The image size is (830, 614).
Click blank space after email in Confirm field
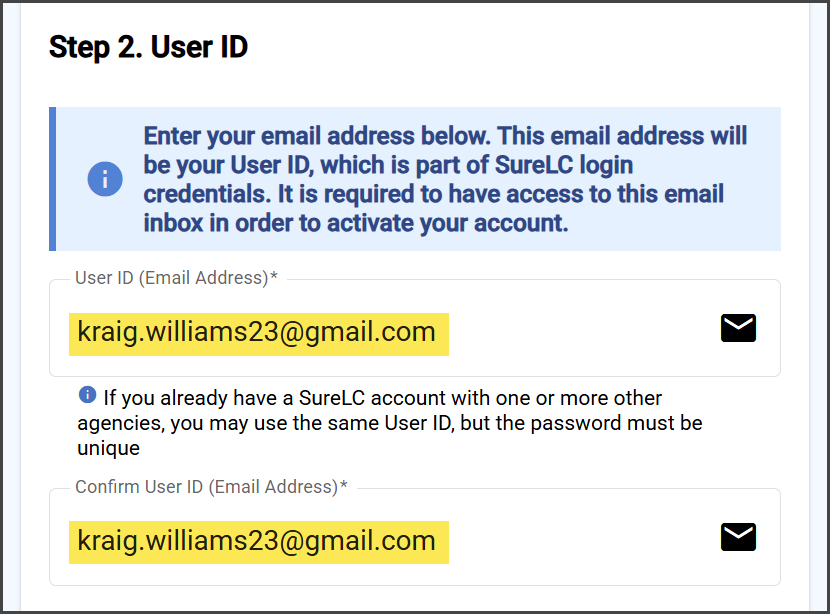pos(582,543)
